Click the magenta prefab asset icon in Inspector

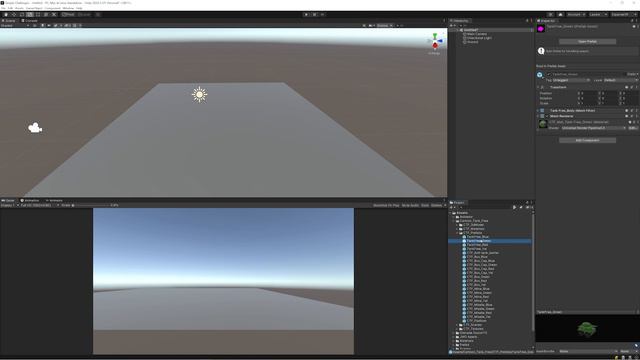coord(541,29)
